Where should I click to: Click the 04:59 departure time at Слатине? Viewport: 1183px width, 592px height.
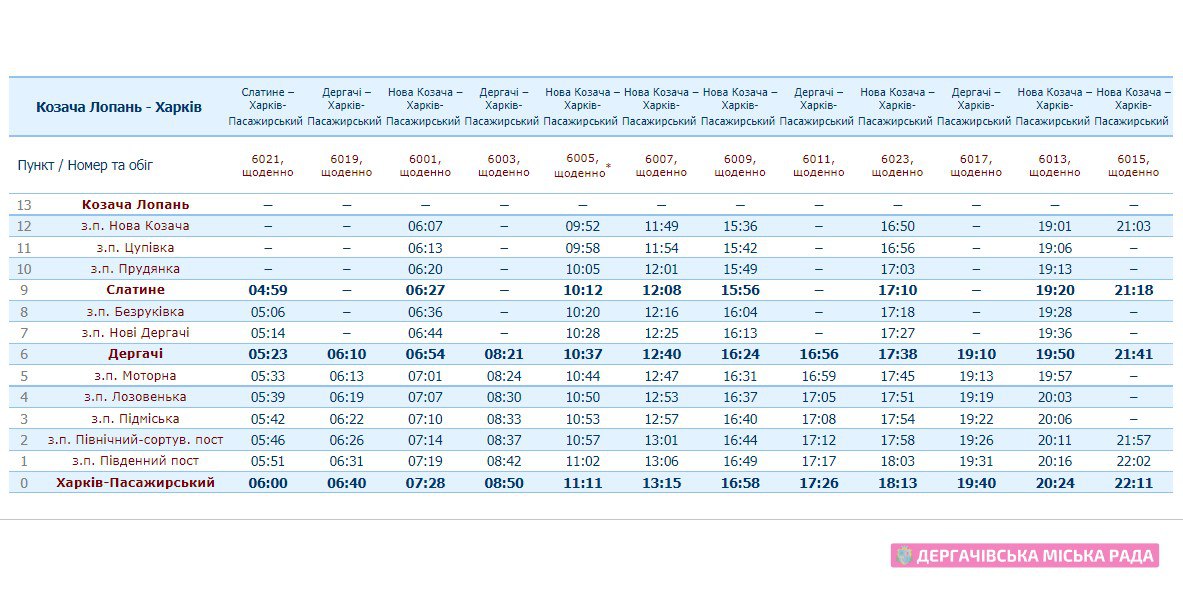(x=268, y=290)
